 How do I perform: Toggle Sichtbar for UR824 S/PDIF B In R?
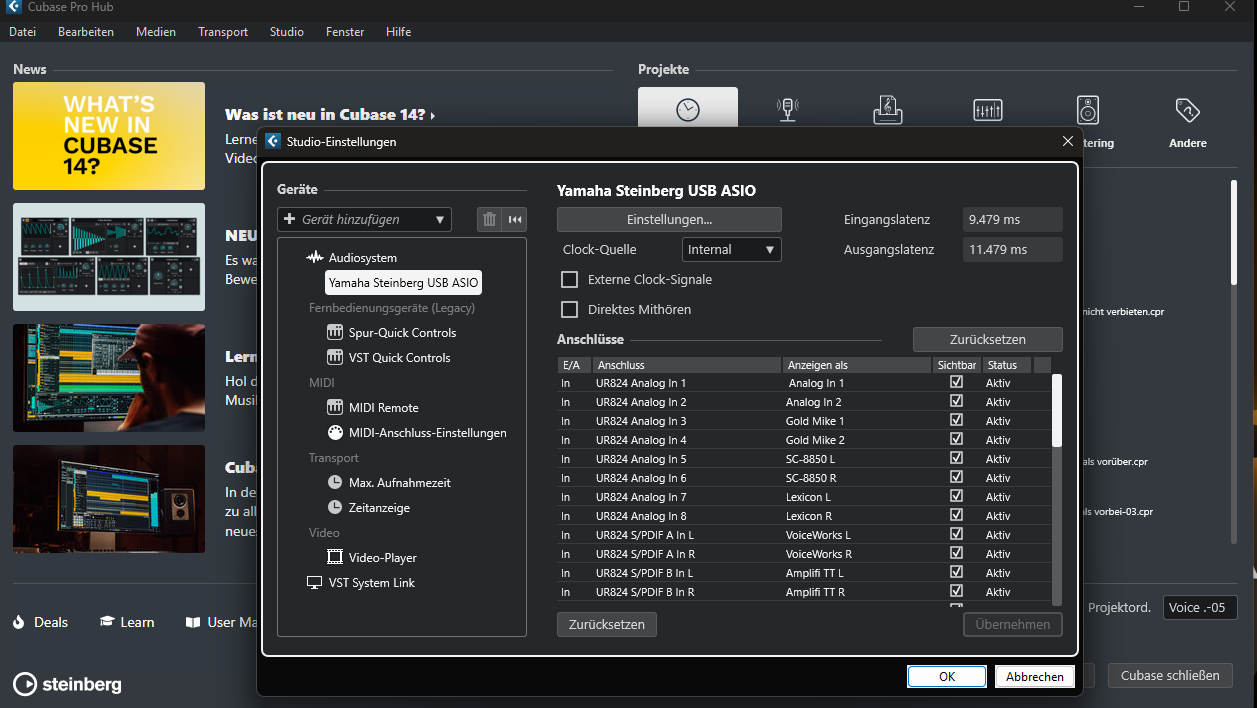point(956,591)
